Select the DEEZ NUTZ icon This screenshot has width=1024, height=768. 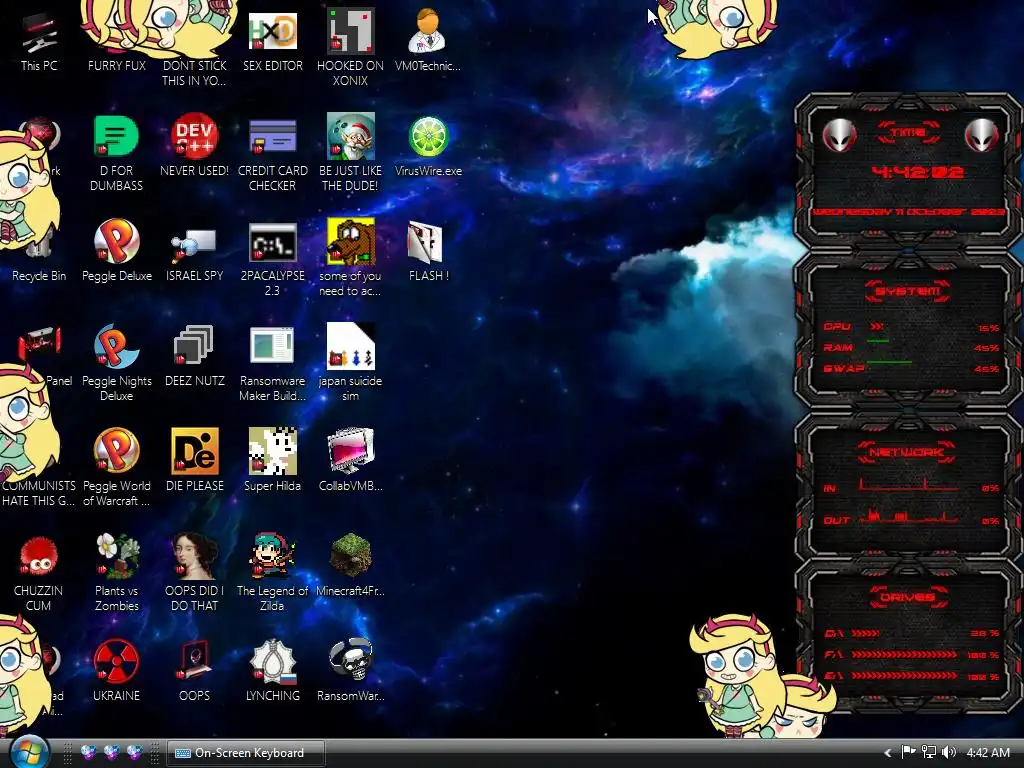(194, 355)
